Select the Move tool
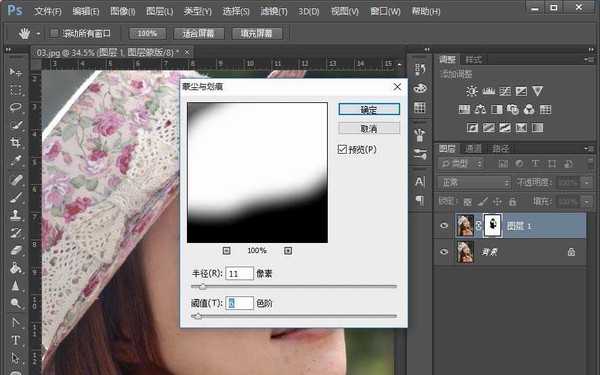This screenshot has height=375, width=600. pyautogui.click(x=16, y=72)
